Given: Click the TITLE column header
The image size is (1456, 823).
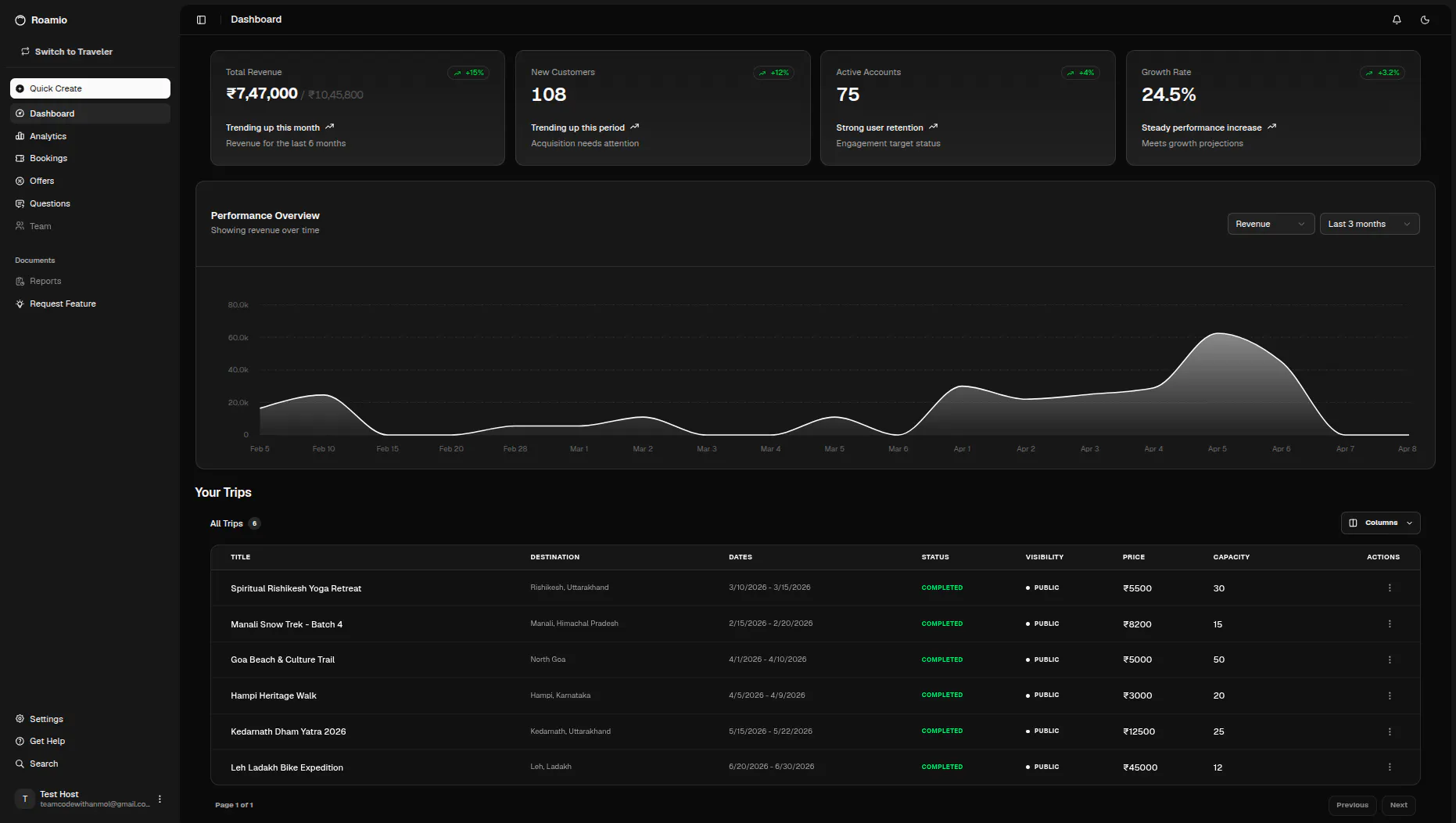Looking at the screenshot, I should pos(241,557).
